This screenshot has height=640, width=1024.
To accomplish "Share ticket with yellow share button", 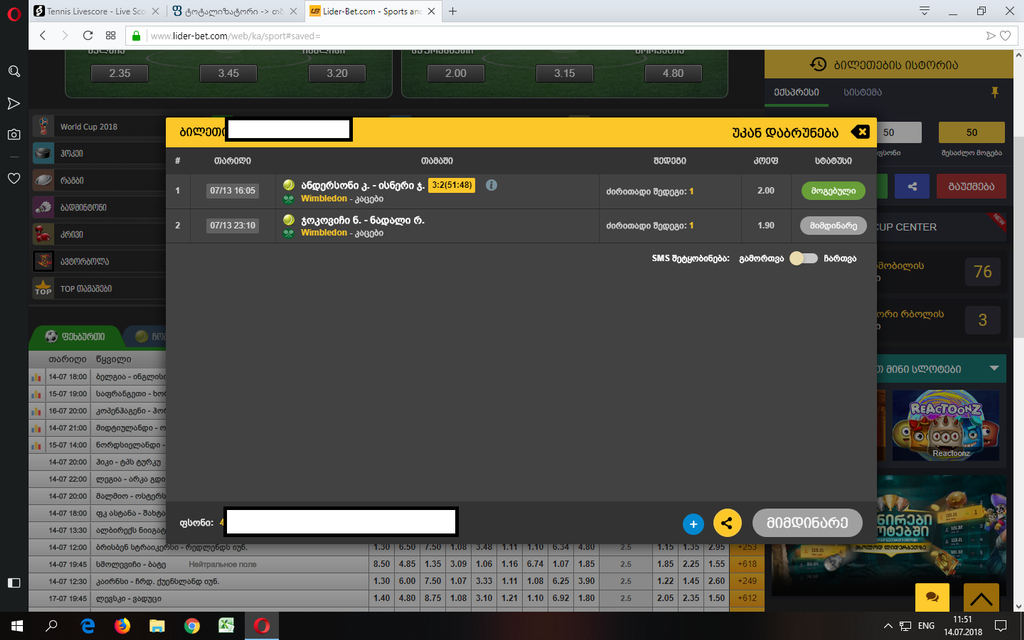I will click(727, 522).
